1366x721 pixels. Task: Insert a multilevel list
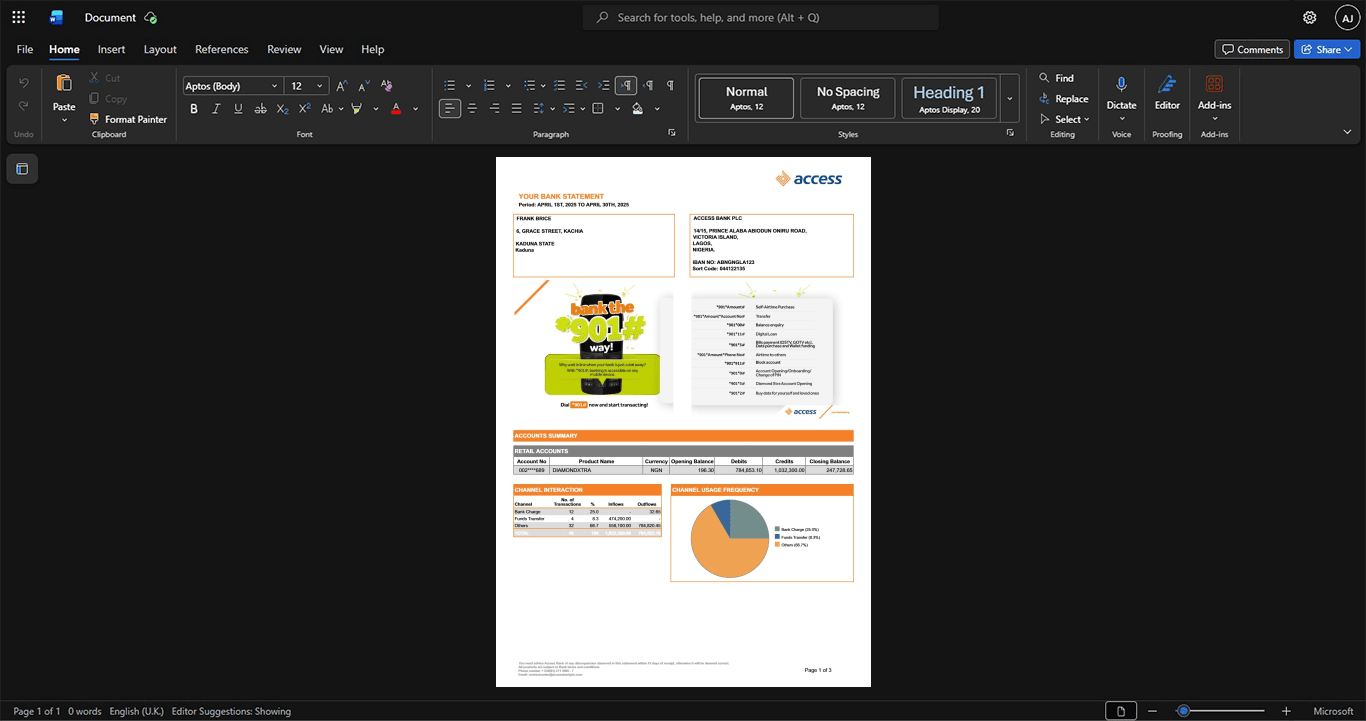529,85
